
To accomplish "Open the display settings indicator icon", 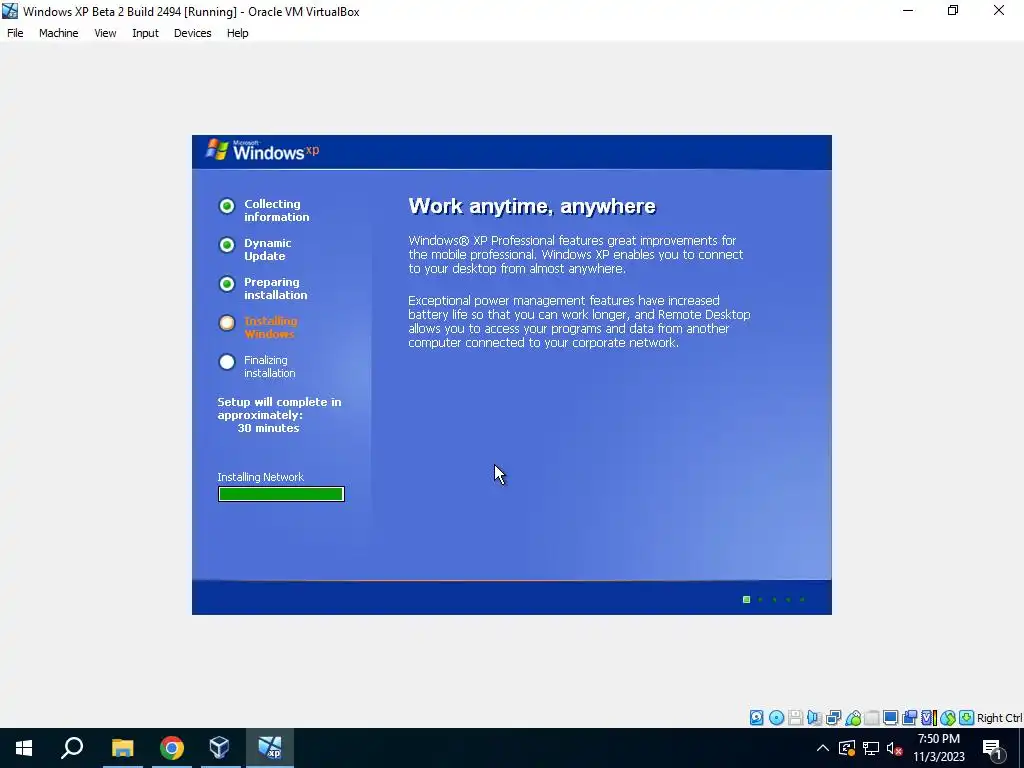I will coord(890,718).
